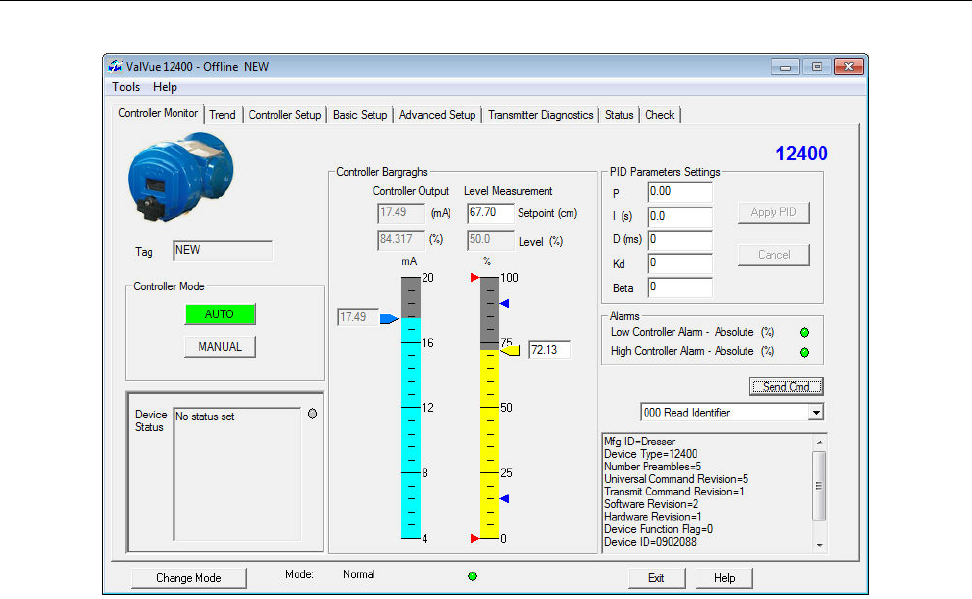Click the 'Device ID=0902088' line
This screenshot has width=972, height=599.
coord(650,542)
